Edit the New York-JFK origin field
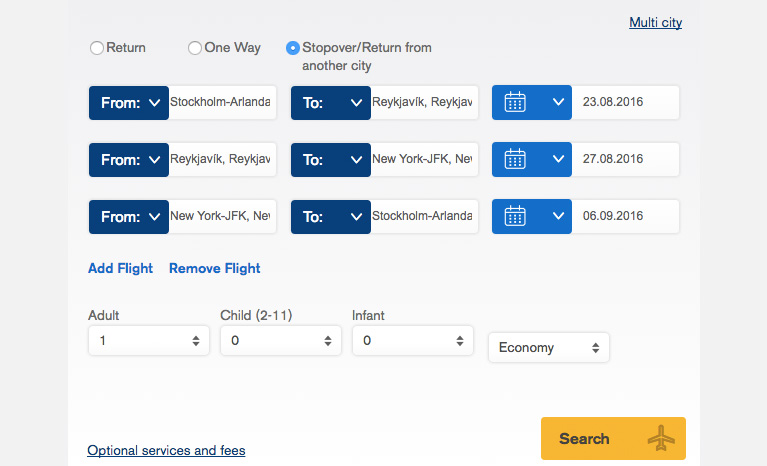The image size is (767, 466). click(222, 216)
